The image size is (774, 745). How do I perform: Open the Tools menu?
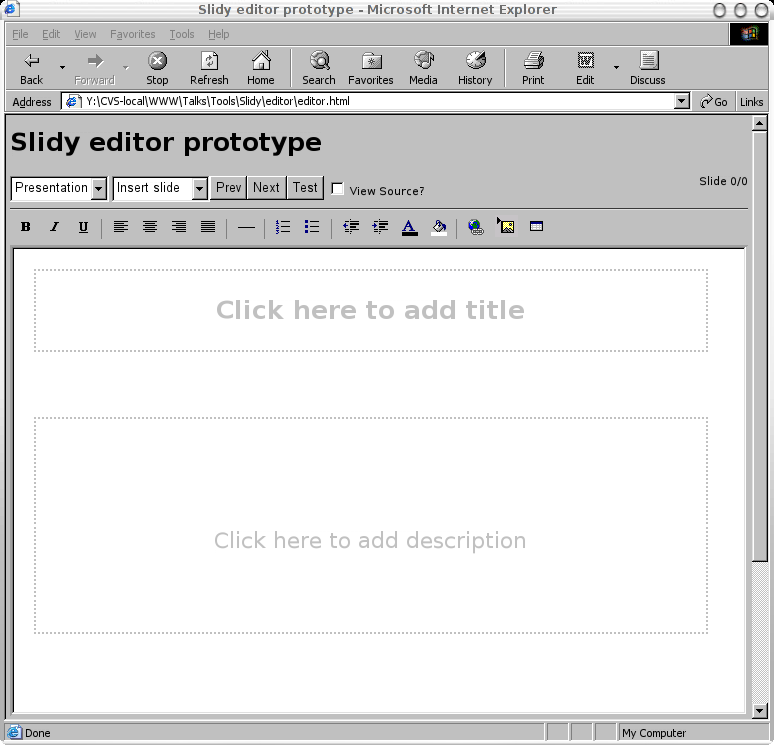[182, 34]
